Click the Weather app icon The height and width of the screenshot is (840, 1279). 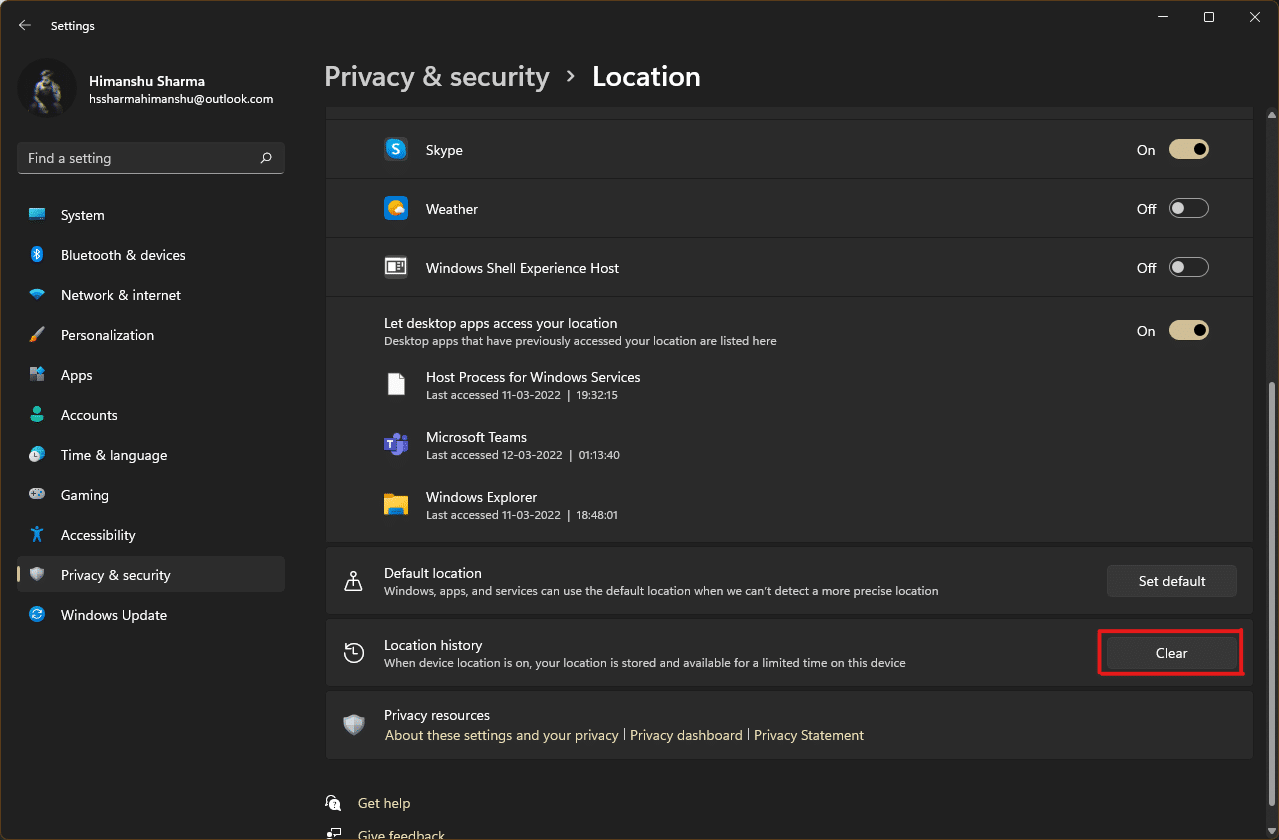396,208
